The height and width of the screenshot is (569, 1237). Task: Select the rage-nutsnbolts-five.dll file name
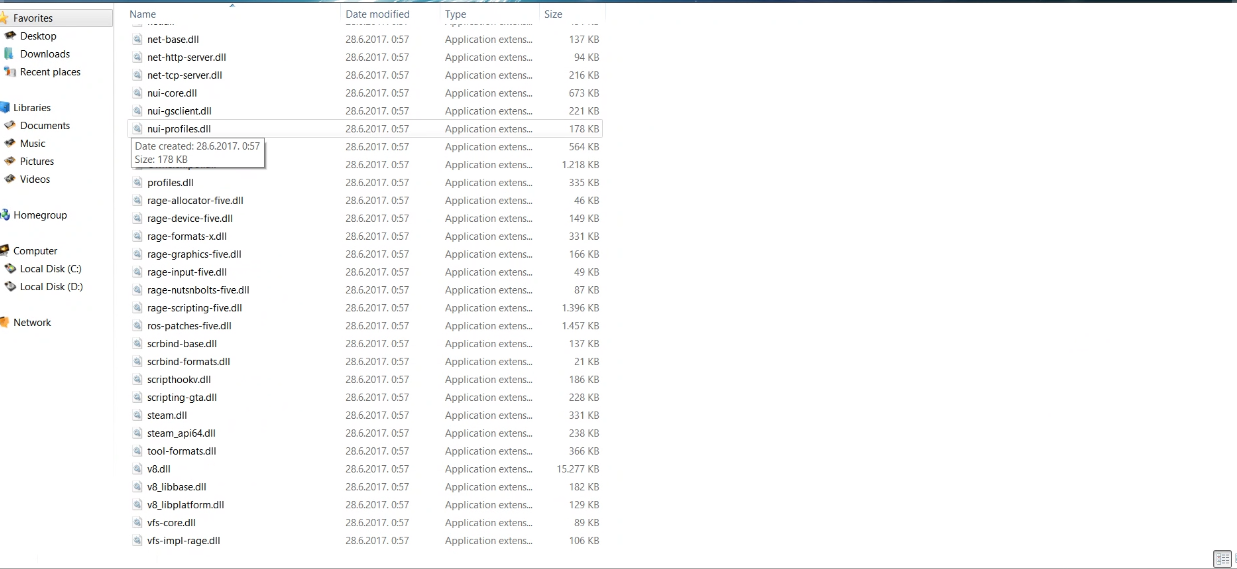coord(198,290)
